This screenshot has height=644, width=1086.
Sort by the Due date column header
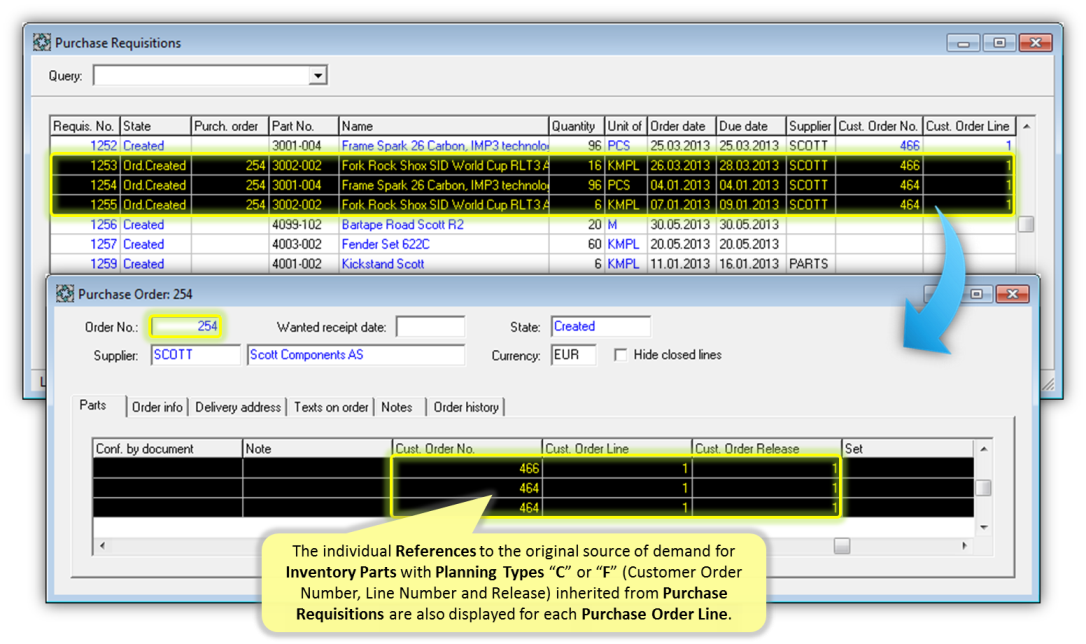(751, 126)
